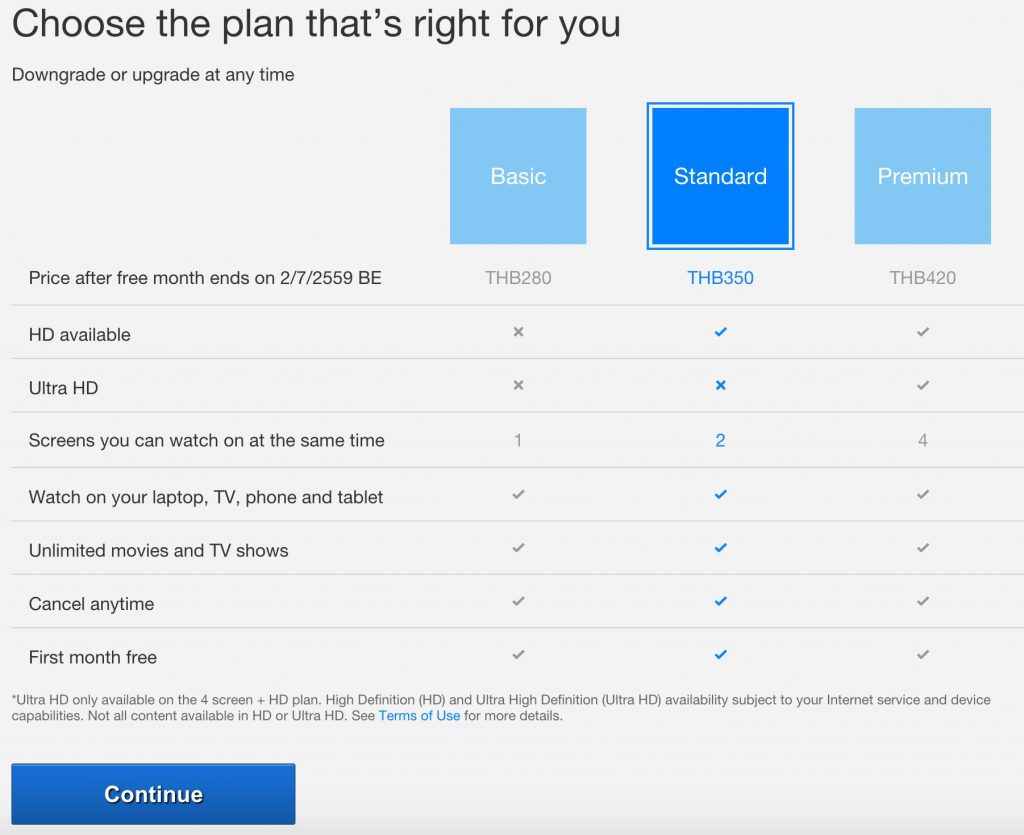Click the THB280 Basic price
The image size is (1024, 835).
click(x=518, y=278)
